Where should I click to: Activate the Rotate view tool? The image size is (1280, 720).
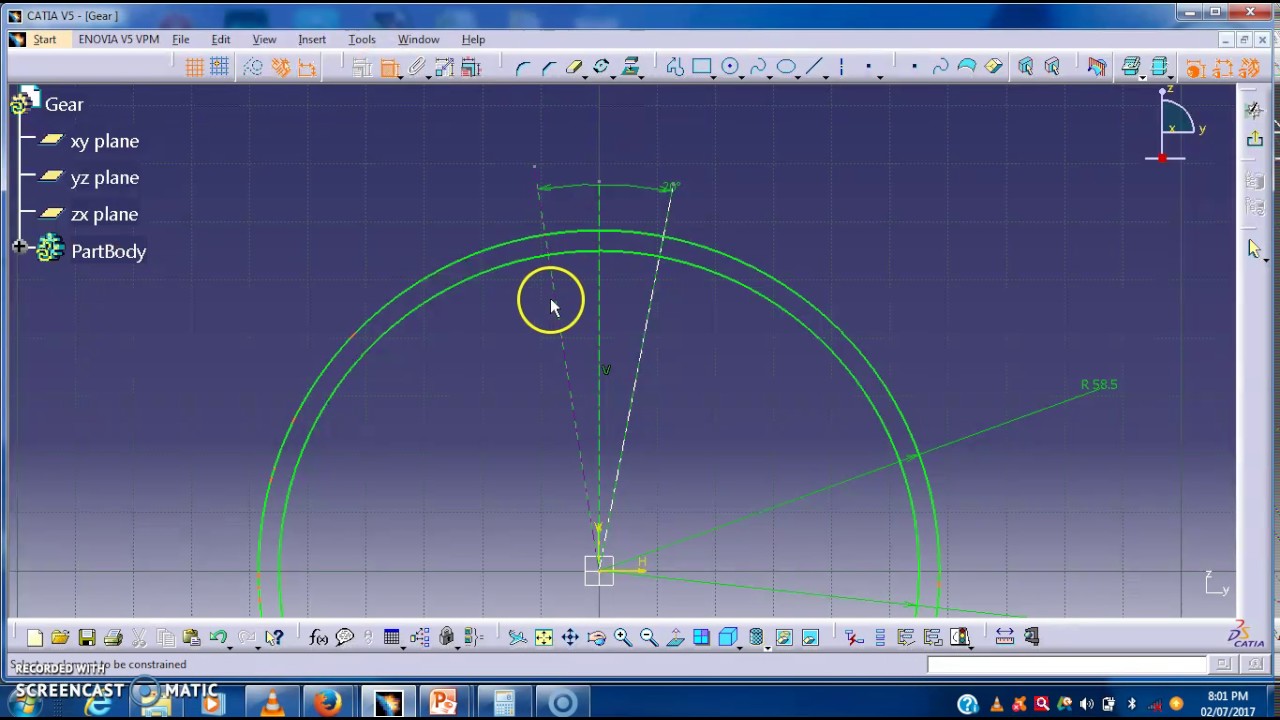[x=596, y=637]
